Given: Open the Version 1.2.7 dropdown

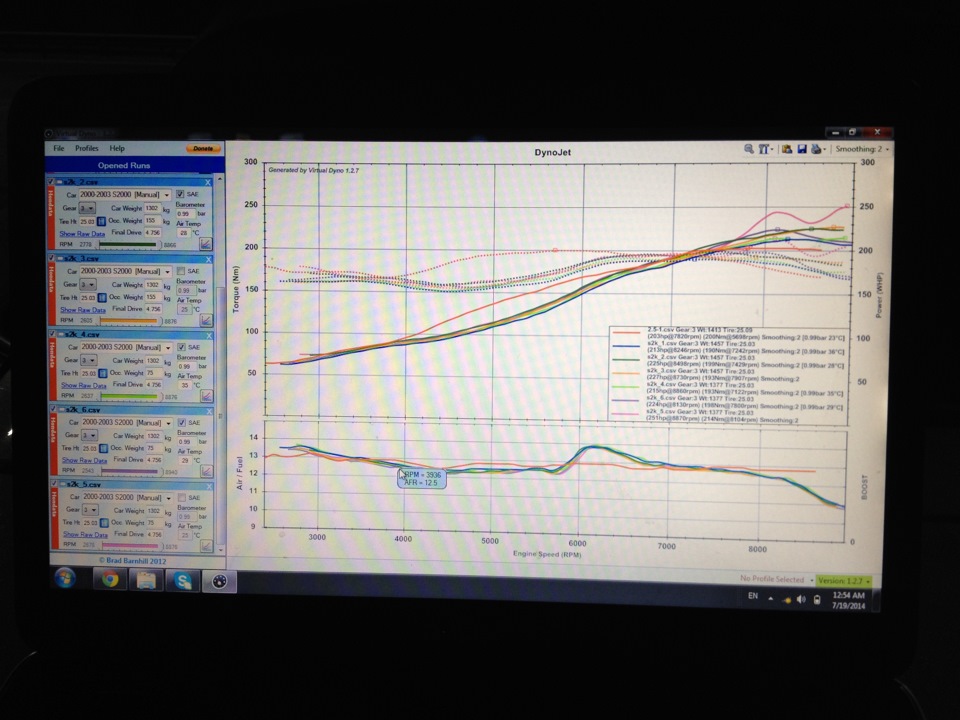Looking at the screenshot, I should click(844, 580).
